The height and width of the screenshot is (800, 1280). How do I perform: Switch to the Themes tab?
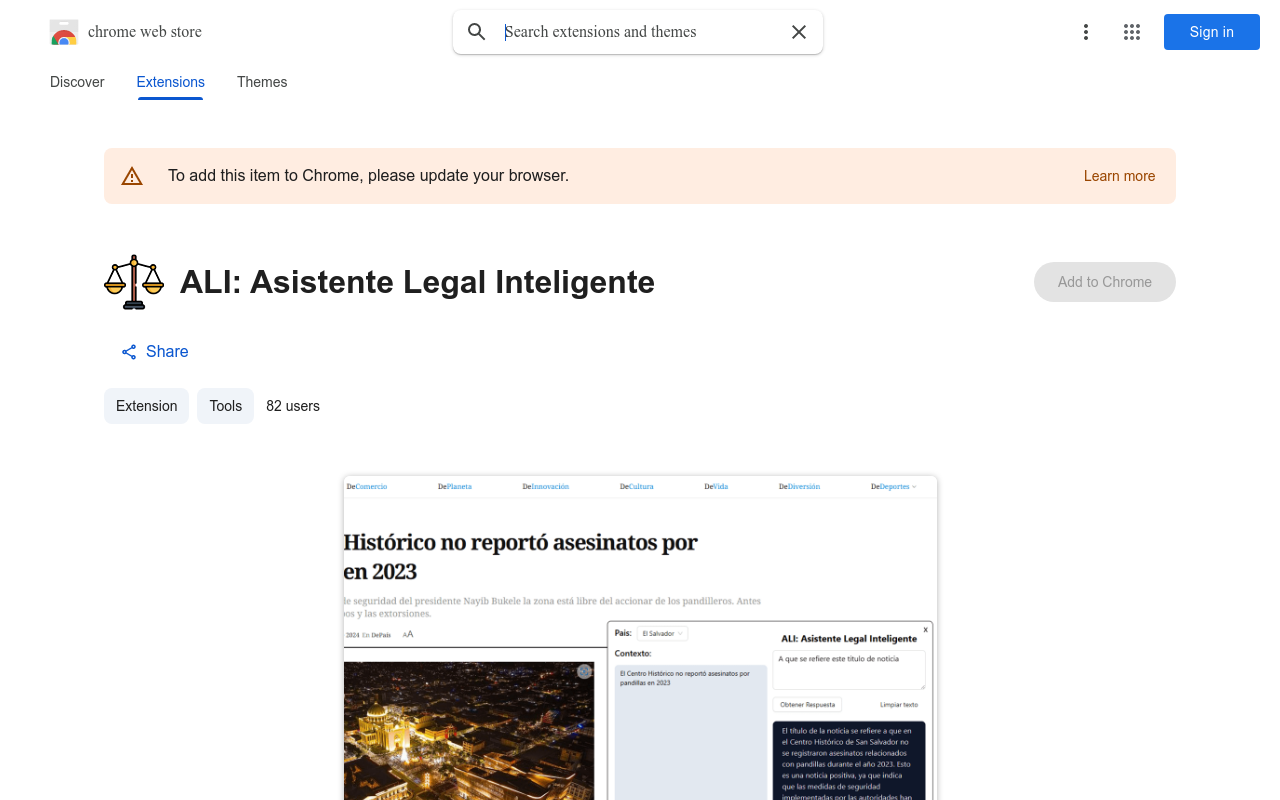pyautogui.click(x=262, y=82)
